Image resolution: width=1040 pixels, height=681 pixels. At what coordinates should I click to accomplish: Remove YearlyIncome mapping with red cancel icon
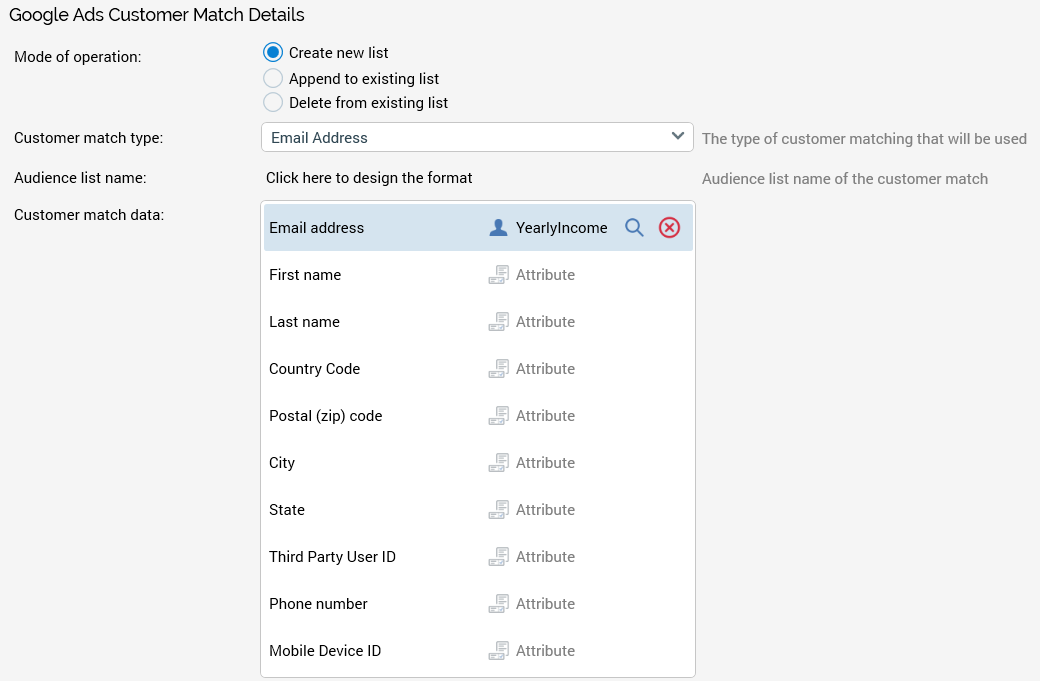(x=669, y=227)
